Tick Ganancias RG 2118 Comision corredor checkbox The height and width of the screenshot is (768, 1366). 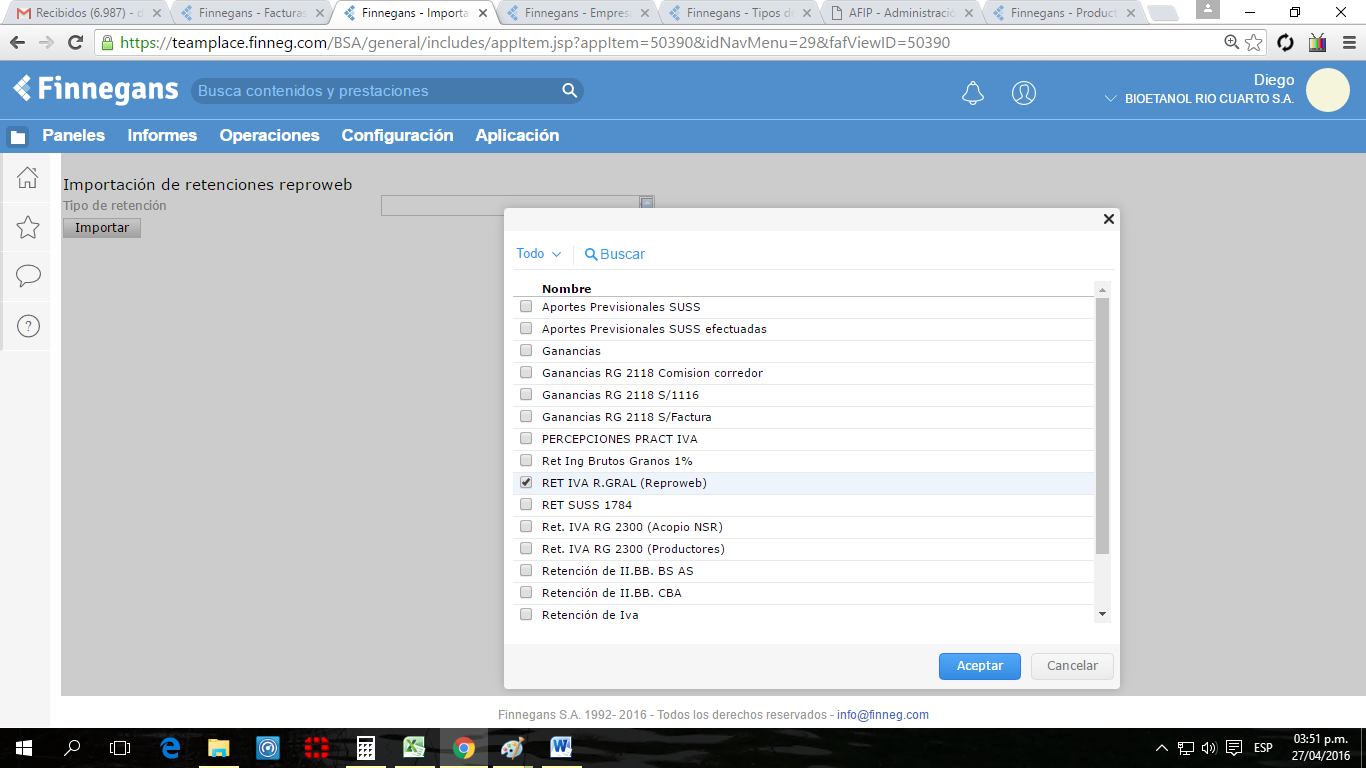(526, 373)
